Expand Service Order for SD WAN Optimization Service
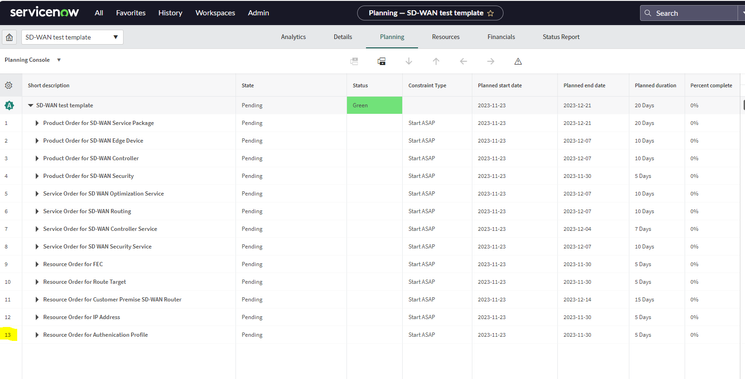 pyautogui.click(x=37, y=194)
